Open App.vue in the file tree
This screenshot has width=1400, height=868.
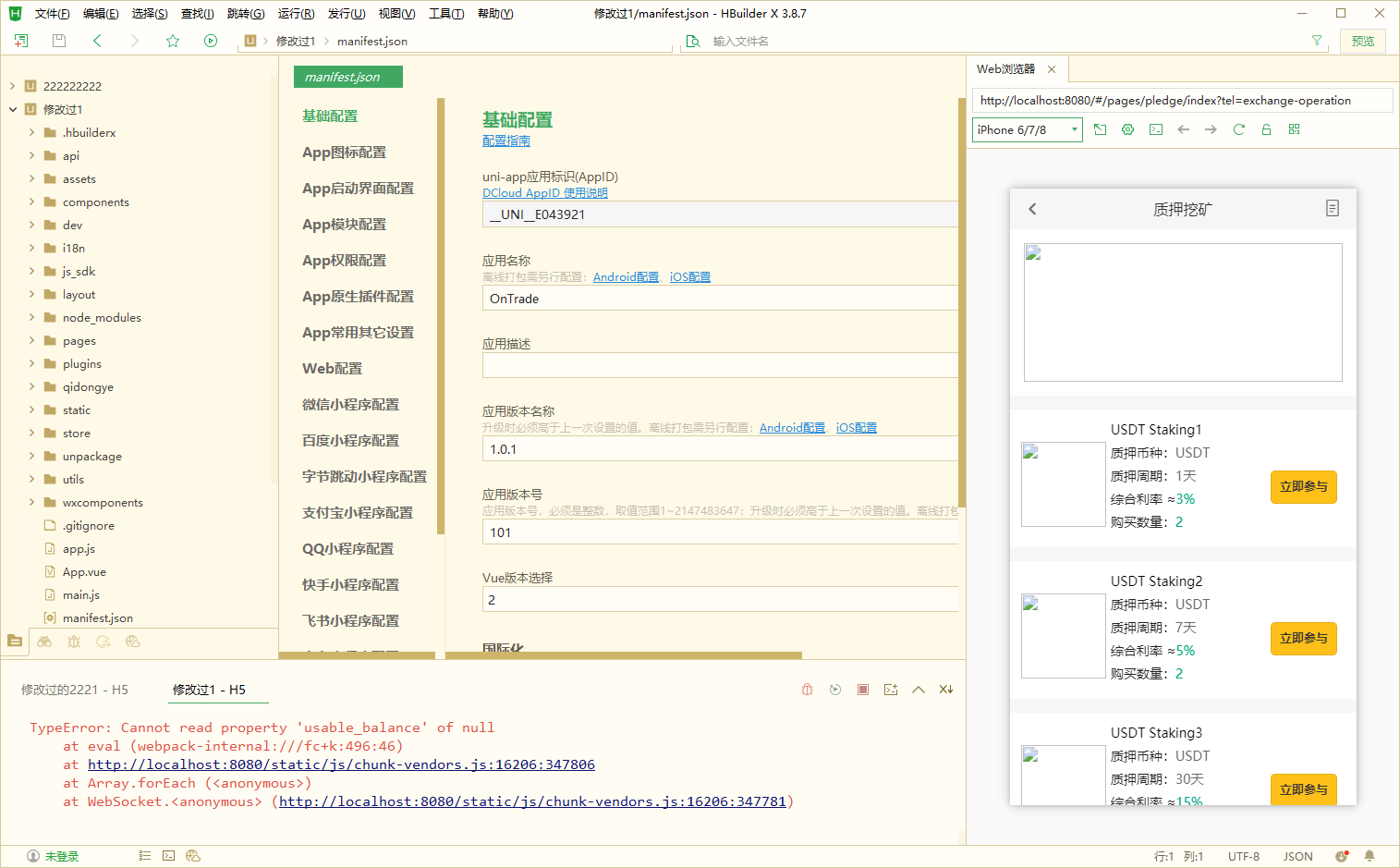(84, 571)
